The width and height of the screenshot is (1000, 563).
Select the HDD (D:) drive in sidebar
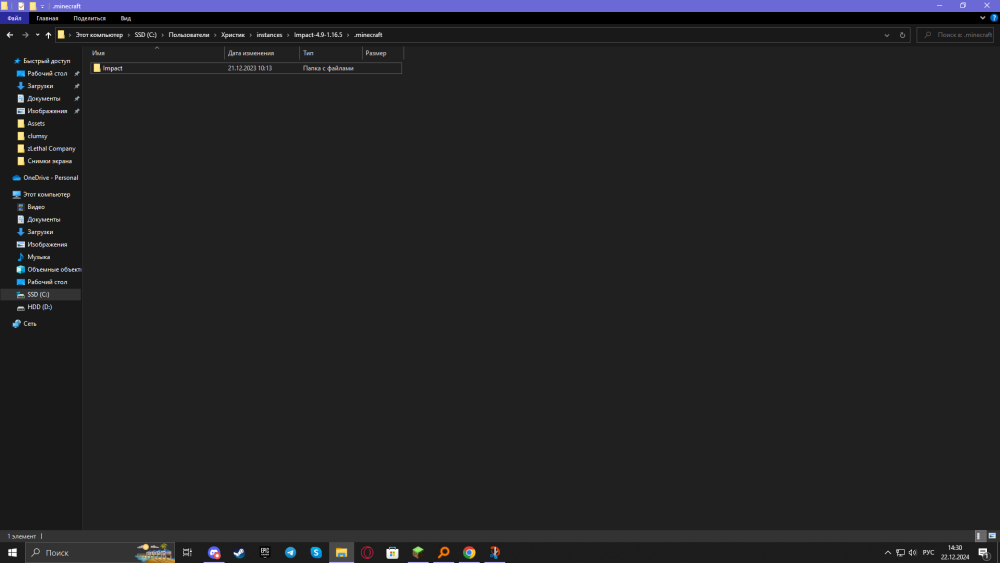click(40, 307)
